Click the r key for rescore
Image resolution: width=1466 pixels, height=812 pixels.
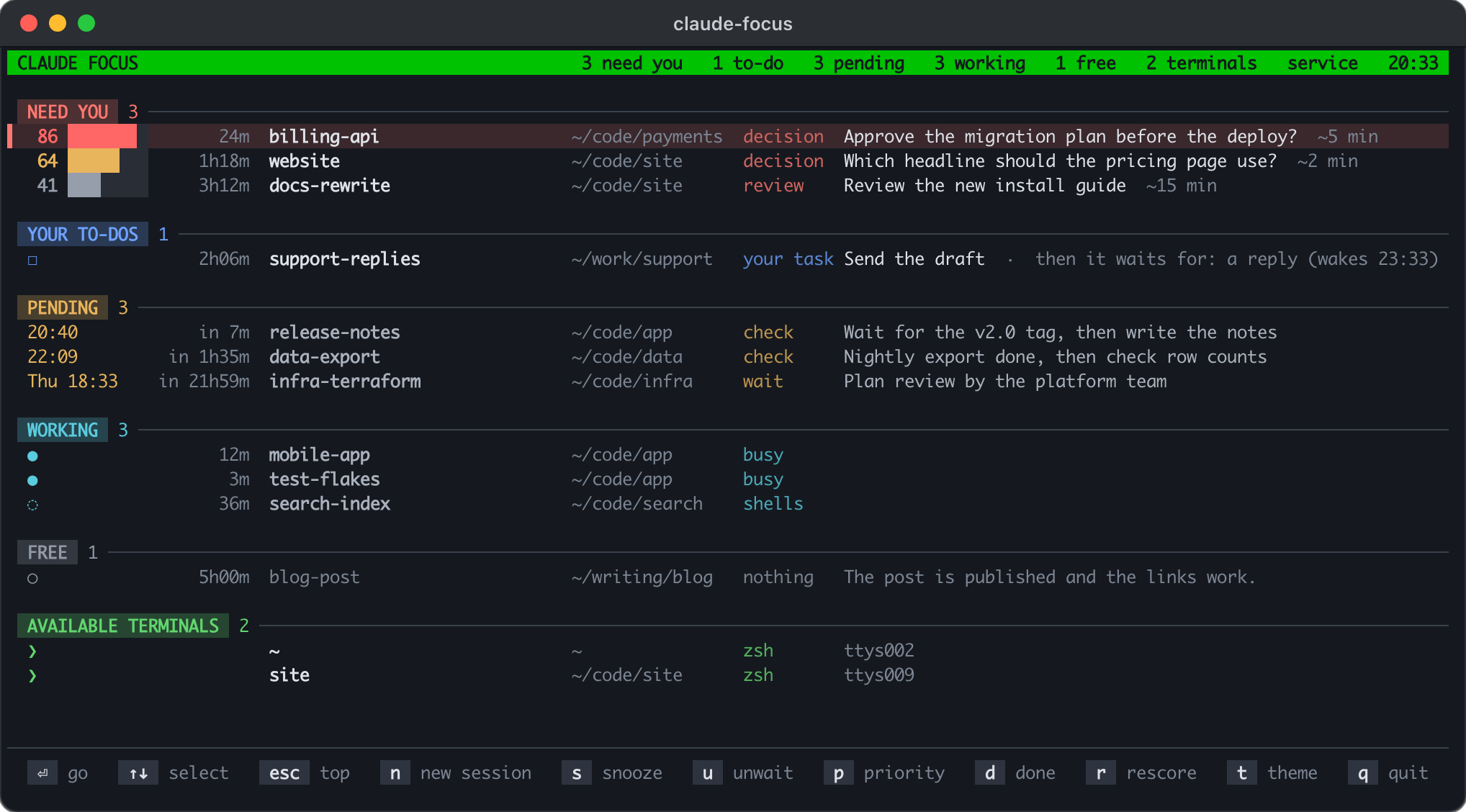tap(1101, 772)
